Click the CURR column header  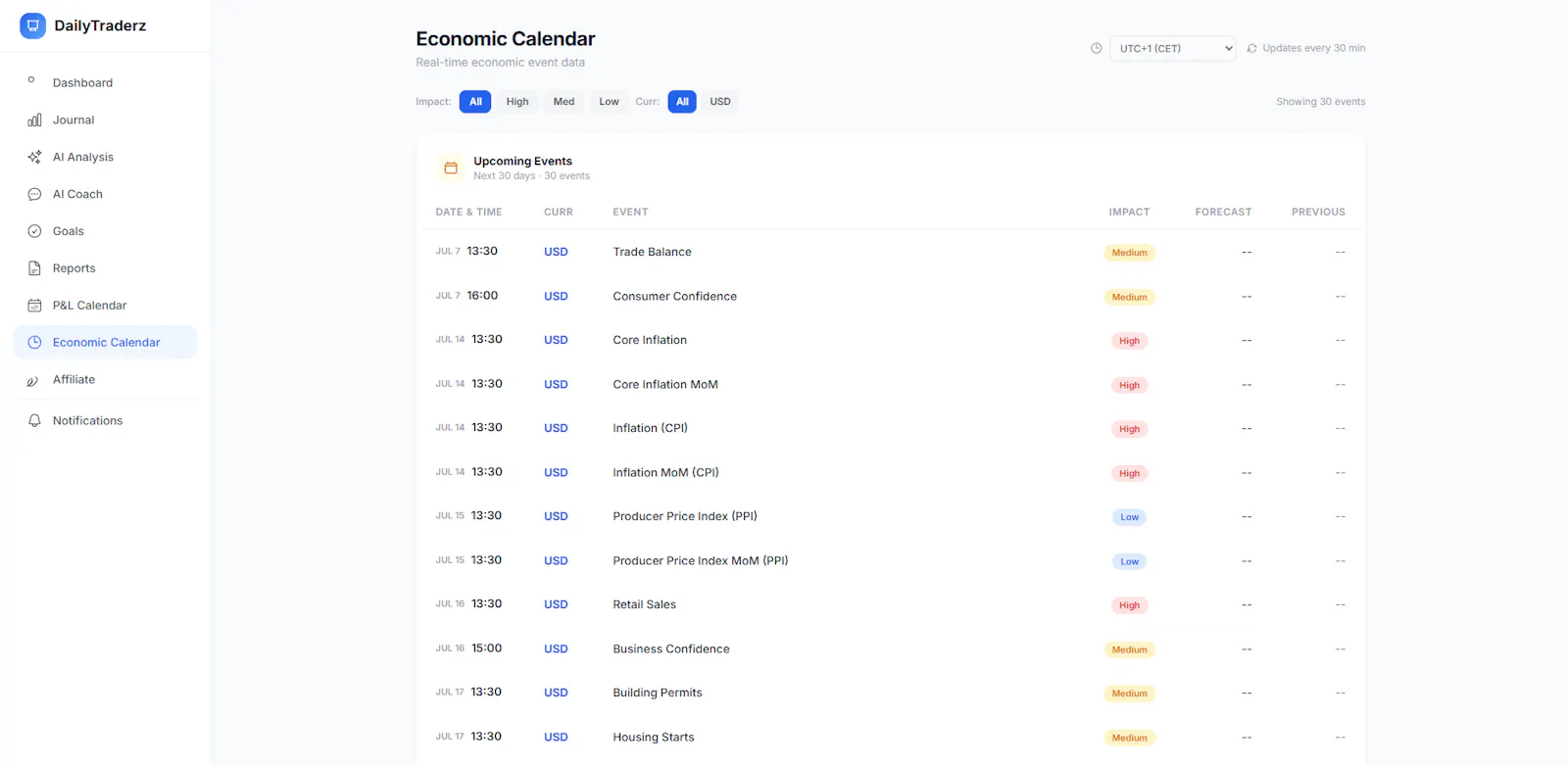(559, 212)
